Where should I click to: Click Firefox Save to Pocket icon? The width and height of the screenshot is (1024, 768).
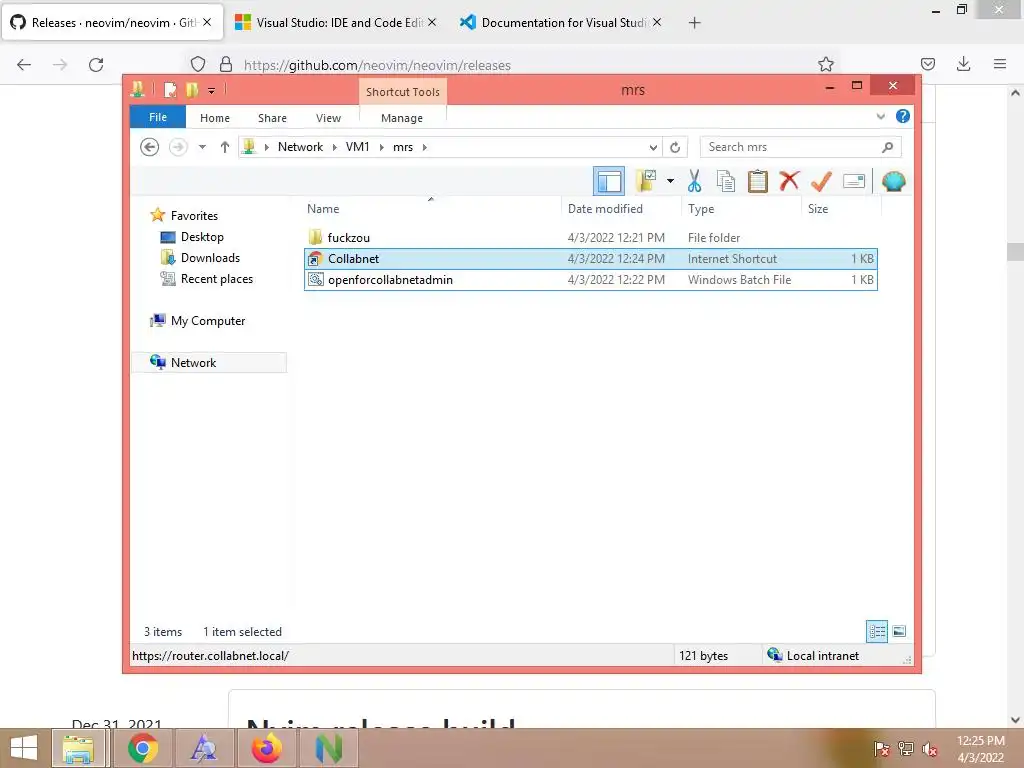(x=927, y=64)
